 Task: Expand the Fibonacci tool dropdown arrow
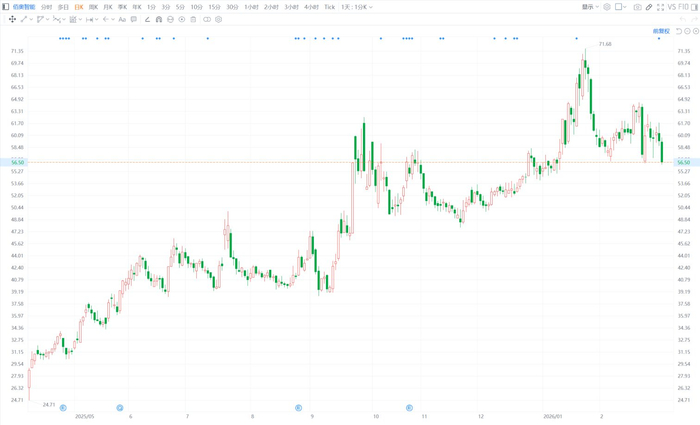coord(80,20)
